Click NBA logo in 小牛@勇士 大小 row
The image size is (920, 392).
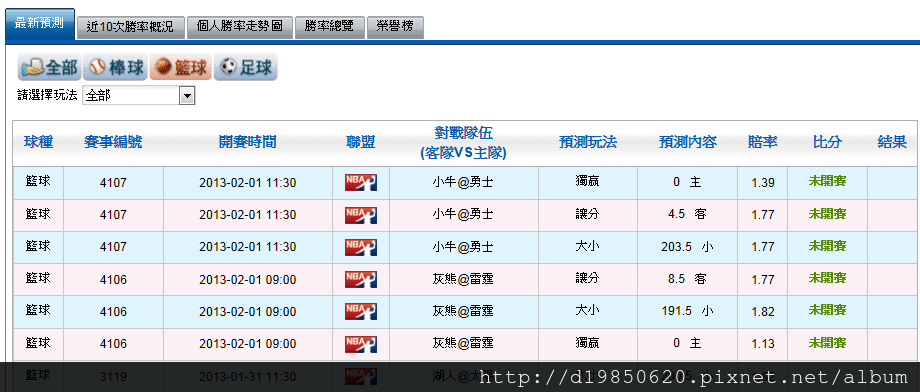[x=360, y=247]
